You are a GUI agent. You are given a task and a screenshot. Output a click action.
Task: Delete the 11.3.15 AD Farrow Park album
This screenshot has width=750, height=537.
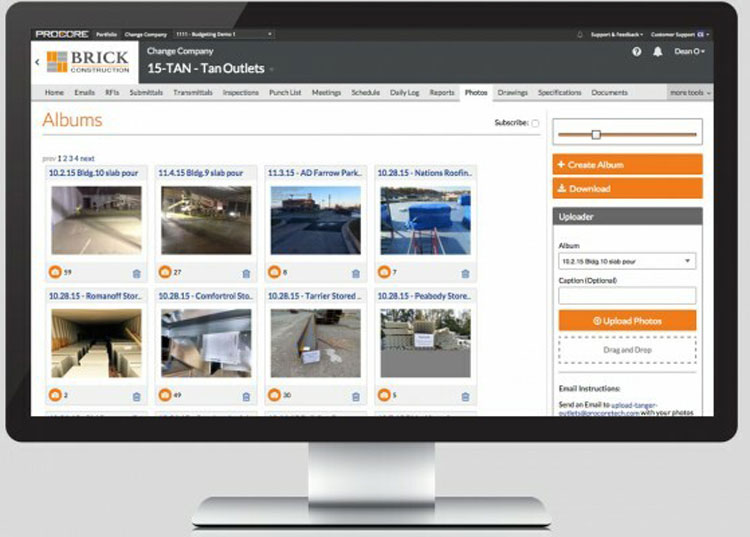(355, 274)
